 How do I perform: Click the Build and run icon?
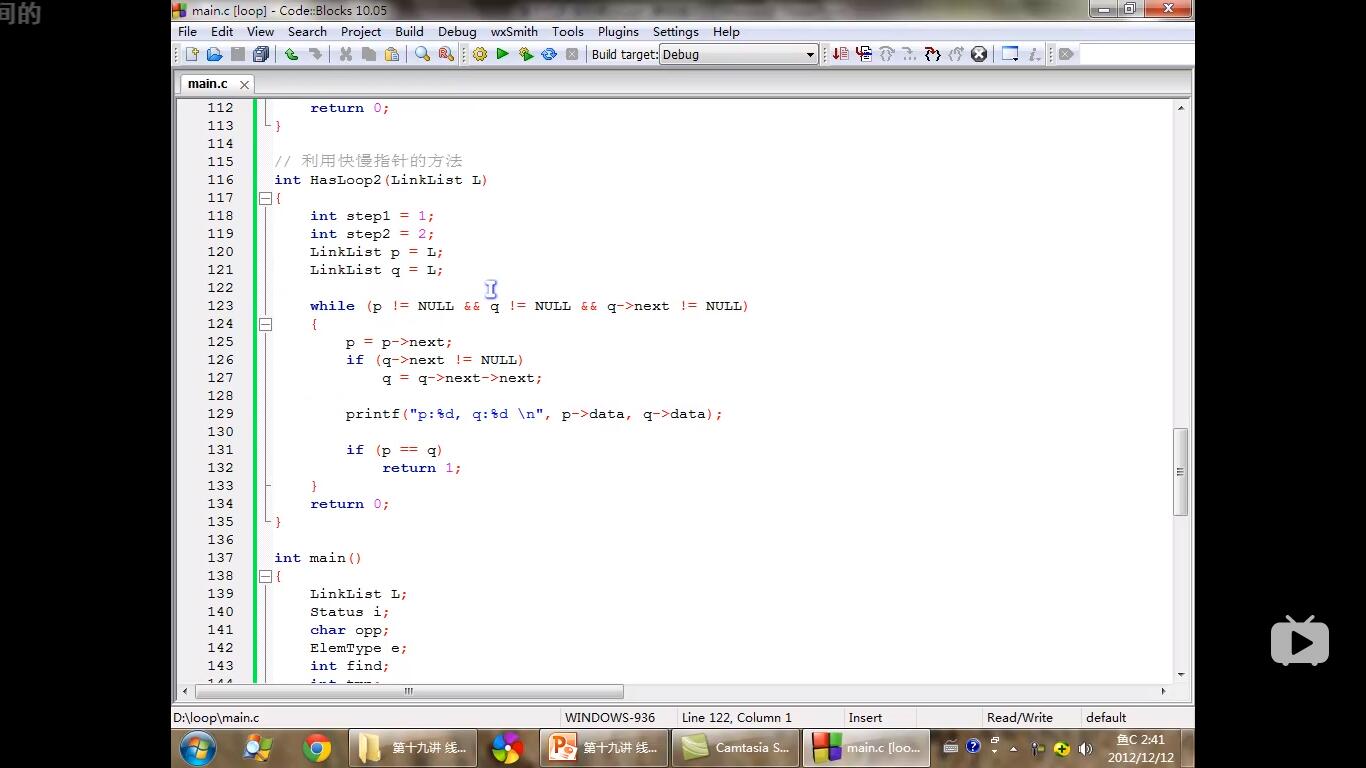coord(526,54)
